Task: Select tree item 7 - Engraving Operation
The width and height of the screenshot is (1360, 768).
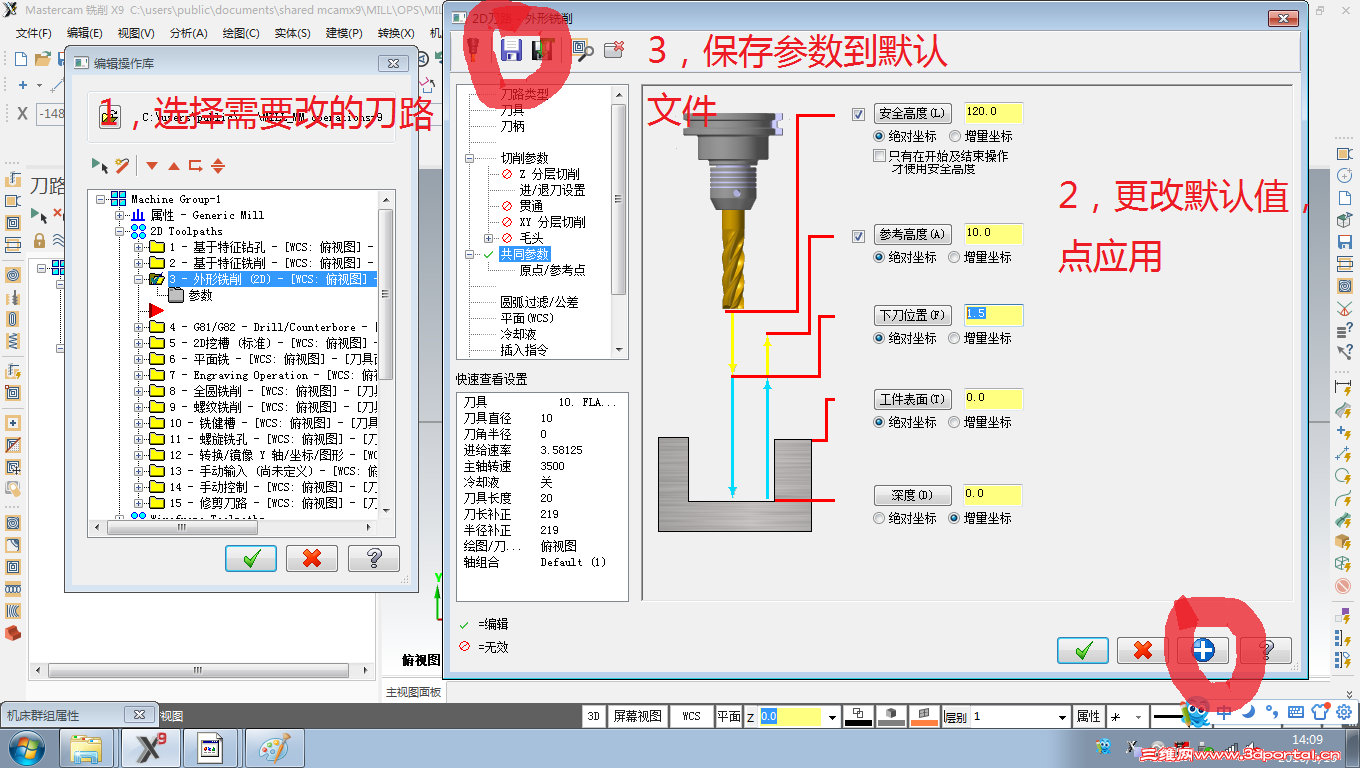Action: click(x=273, y=375)
